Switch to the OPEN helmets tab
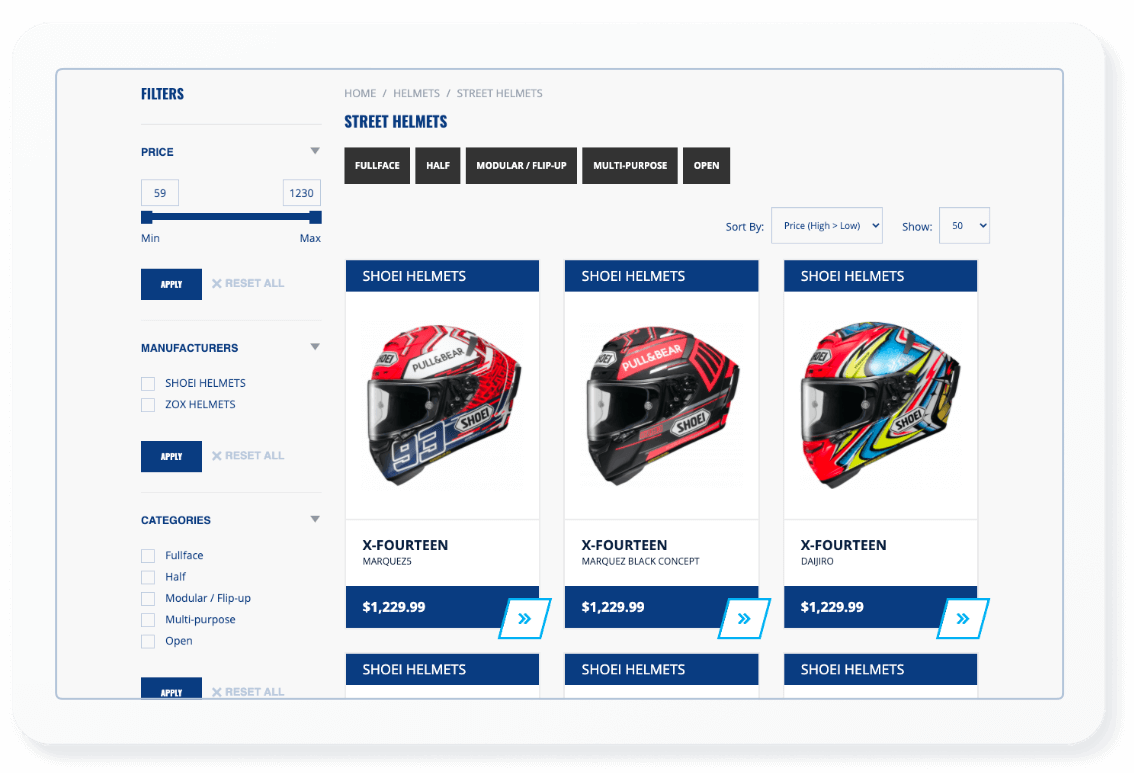1134x773 pixels. (706, 166)
